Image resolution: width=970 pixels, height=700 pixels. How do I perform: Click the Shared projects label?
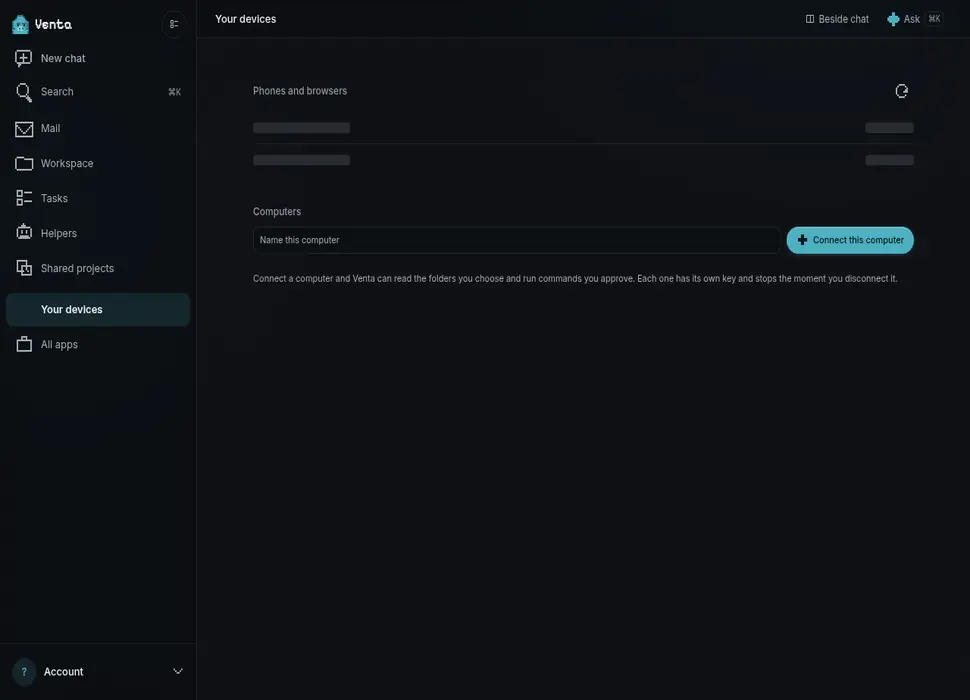click(x=77, y=268)
